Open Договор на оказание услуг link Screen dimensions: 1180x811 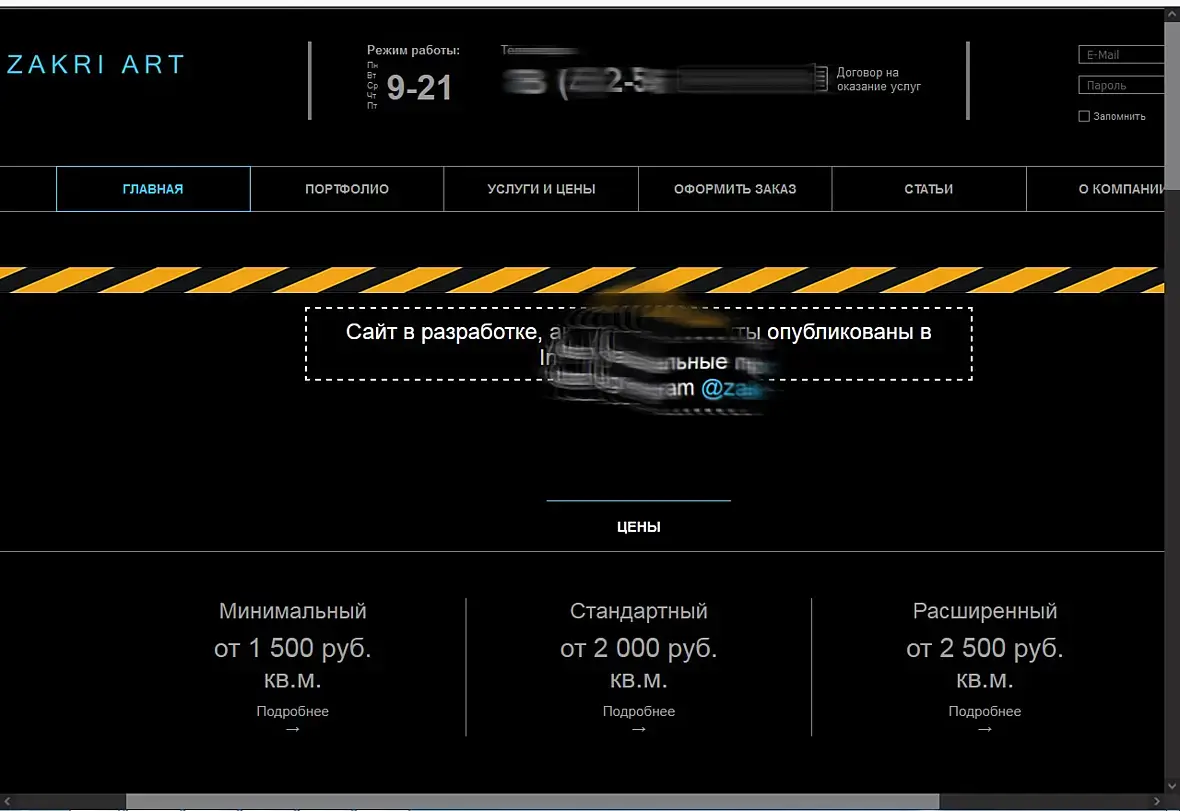click(x=879, y=79)
